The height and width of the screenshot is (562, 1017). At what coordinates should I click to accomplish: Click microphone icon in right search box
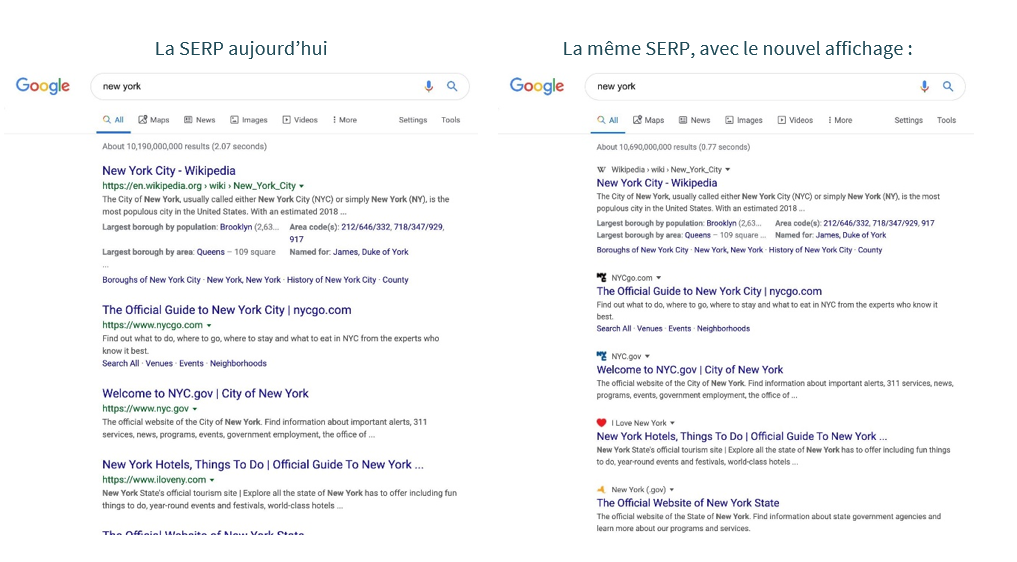click(924, 86)
